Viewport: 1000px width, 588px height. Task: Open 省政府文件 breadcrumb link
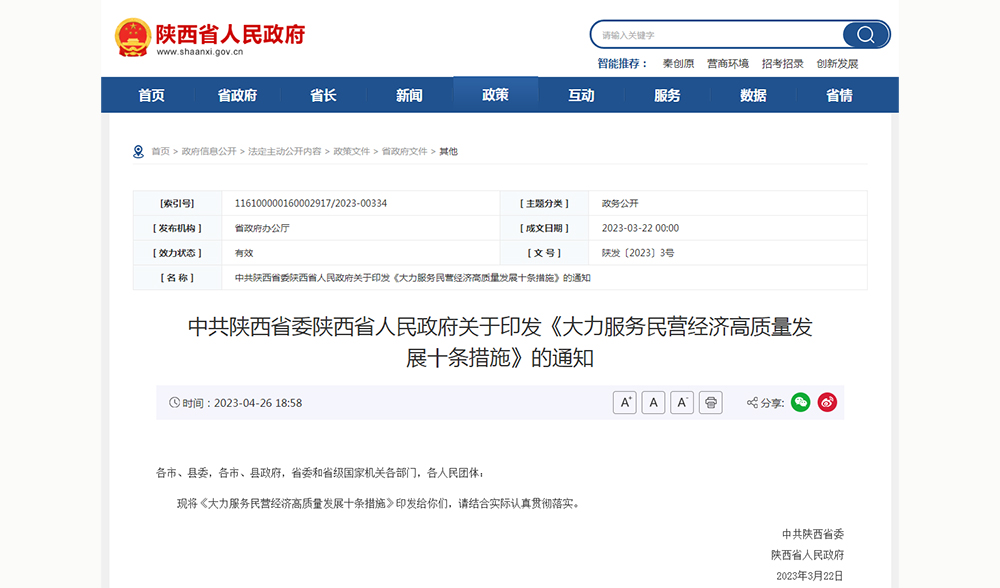404,152
